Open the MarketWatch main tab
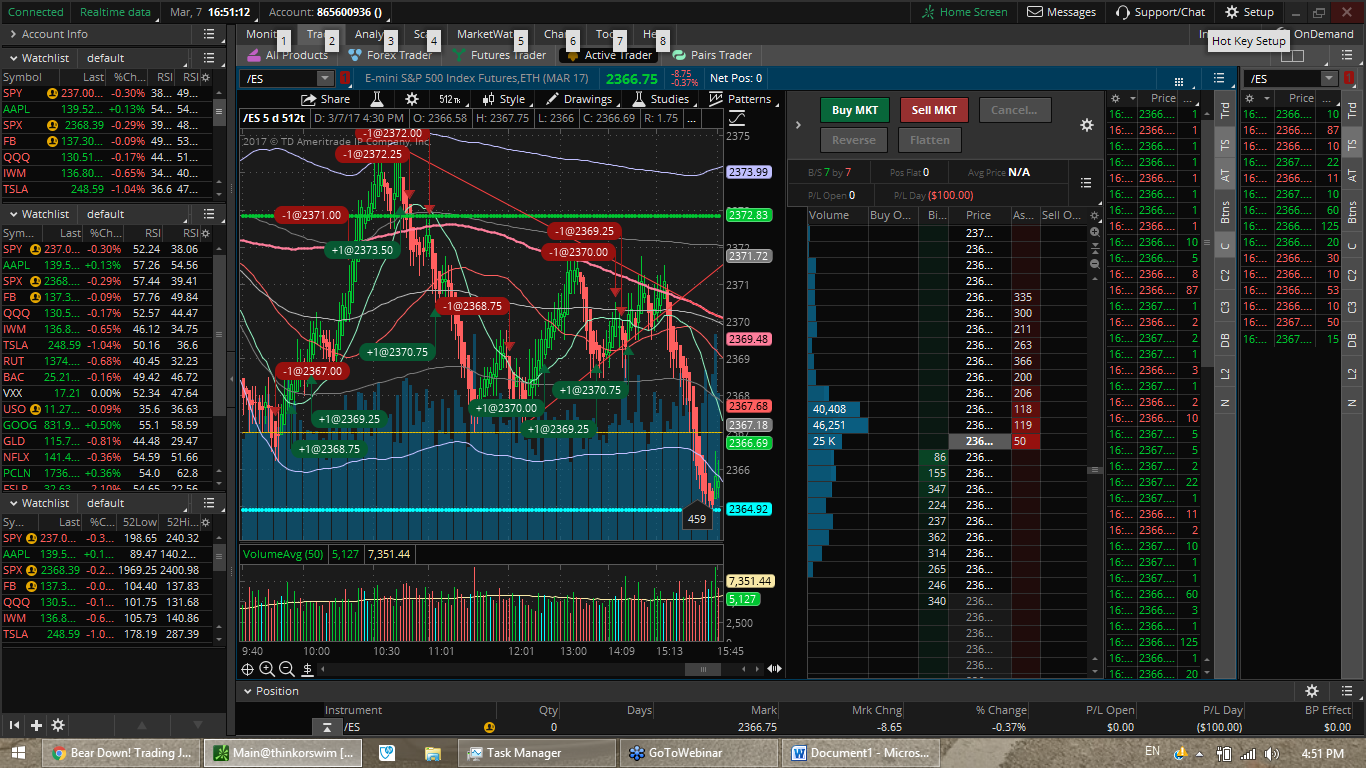 coord(487,34)
